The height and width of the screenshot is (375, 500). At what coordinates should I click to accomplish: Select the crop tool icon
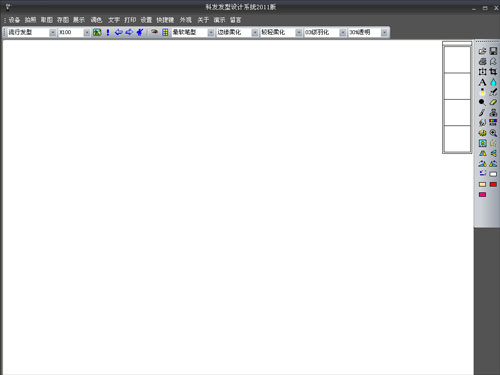(x=493, y=72)
